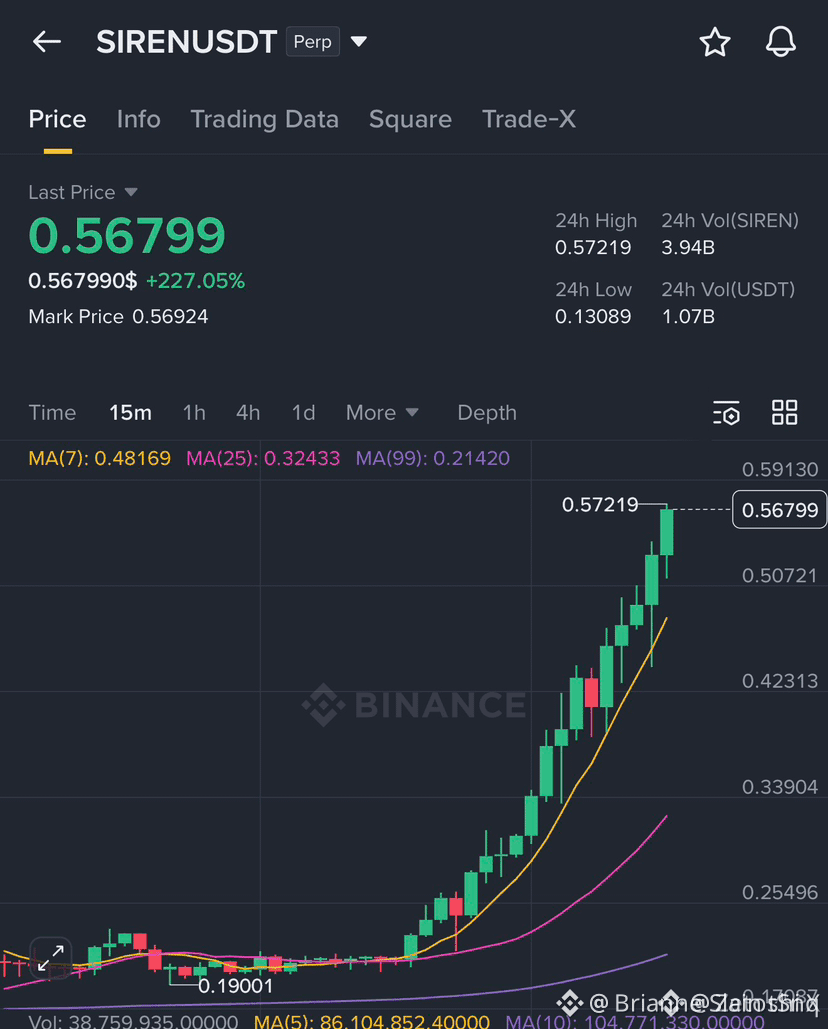Tap the Mark Price 0.56924 text
The width and height of the screenshot is (828, 1029).
118,317
